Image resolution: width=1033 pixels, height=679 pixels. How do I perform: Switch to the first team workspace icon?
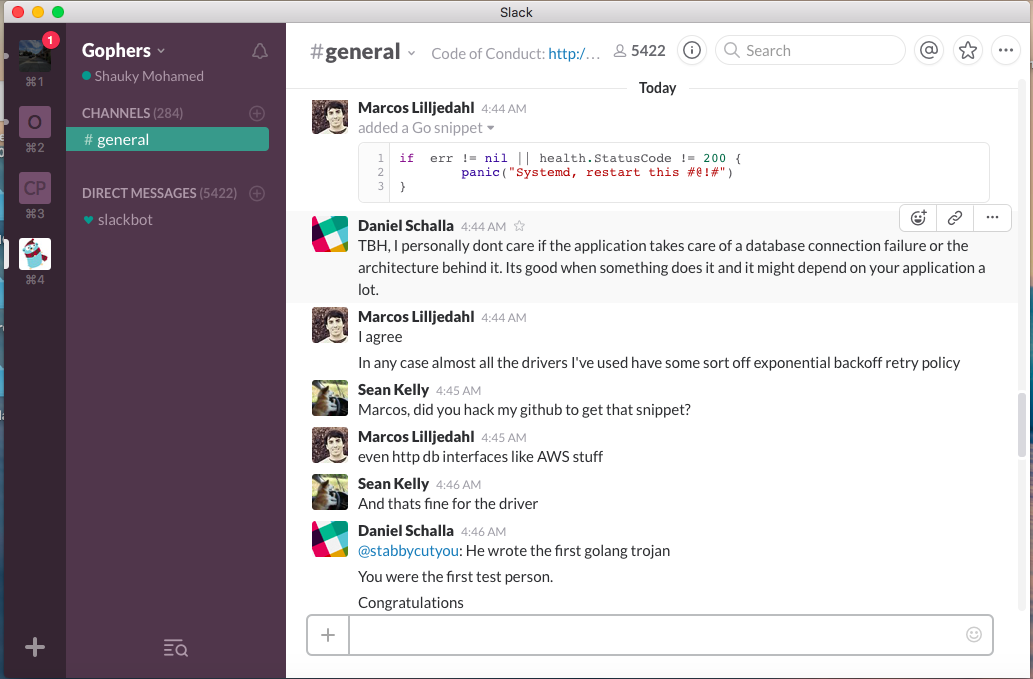pos(35,56)
